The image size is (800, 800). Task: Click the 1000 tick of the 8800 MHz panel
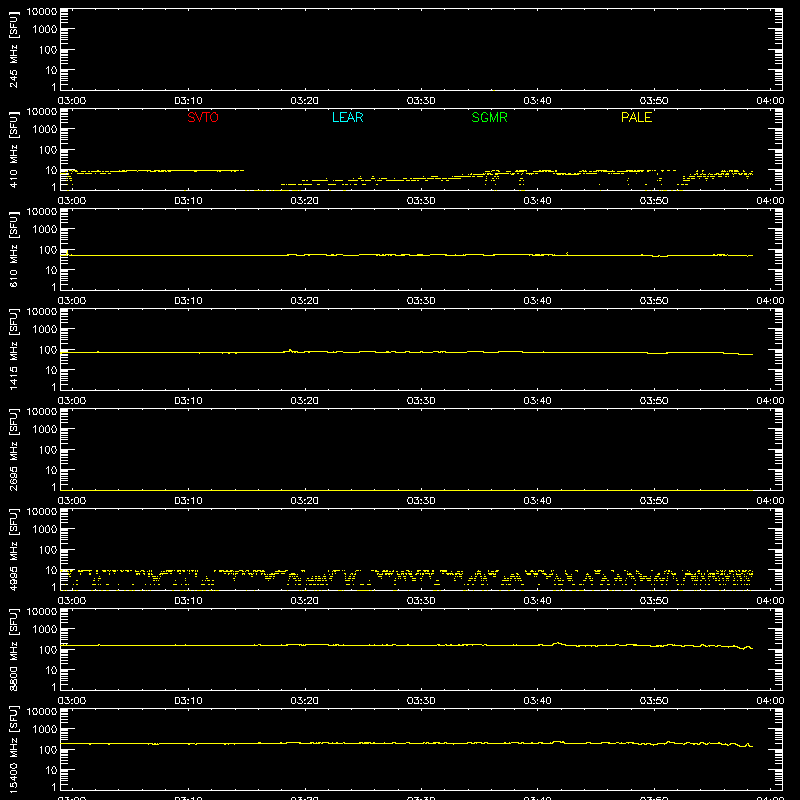45,630
